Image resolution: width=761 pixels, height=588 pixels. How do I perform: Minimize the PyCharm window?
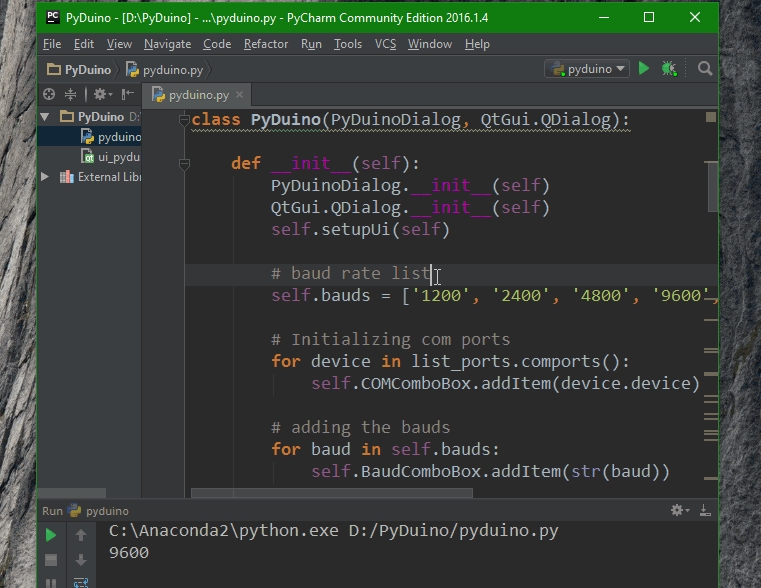coord(604,17)
